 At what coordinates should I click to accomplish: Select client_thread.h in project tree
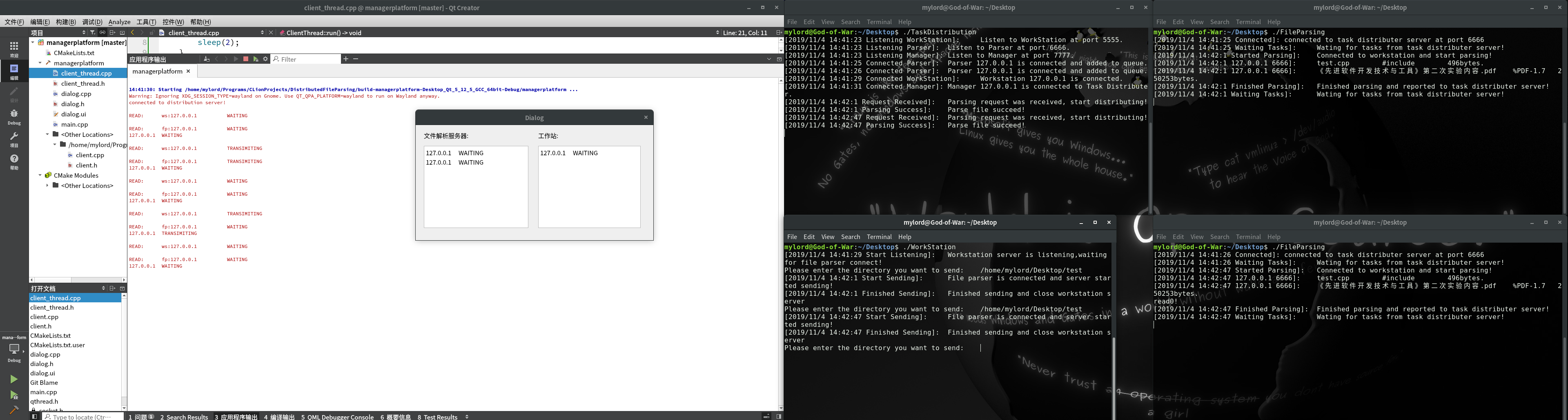point(83,83)
